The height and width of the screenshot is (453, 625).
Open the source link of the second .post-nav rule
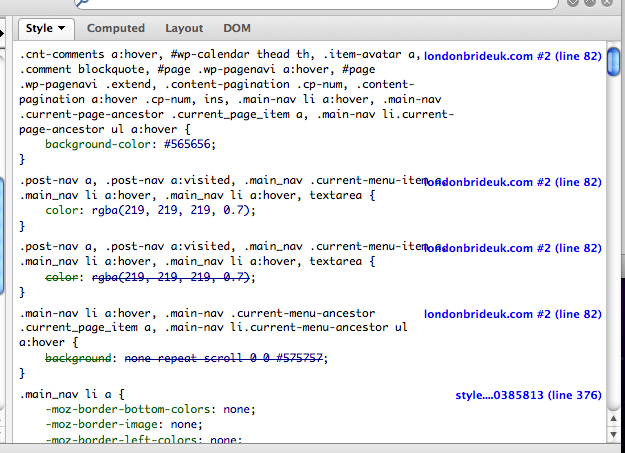click(x=513, y=248)
